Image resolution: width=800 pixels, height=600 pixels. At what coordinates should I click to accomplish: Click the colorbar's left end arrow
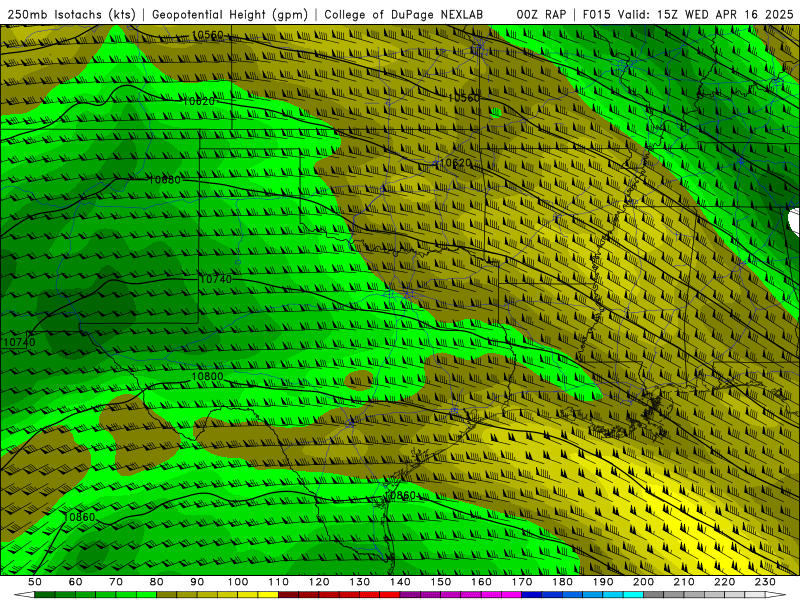(24, 595)
